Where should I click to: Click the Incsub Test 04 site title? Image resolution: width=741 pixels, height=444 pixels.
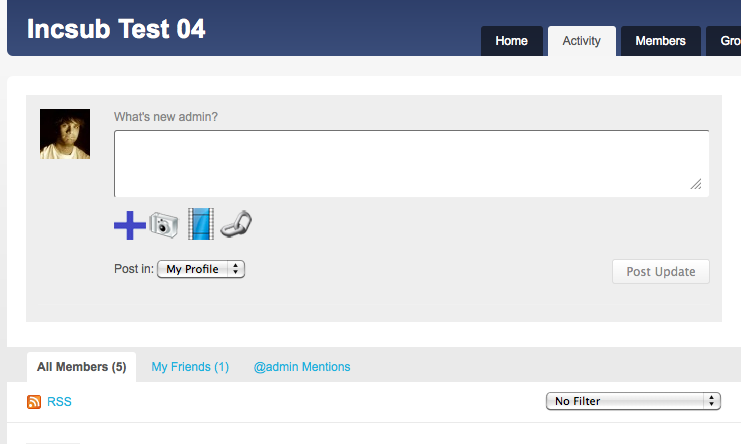116,29
